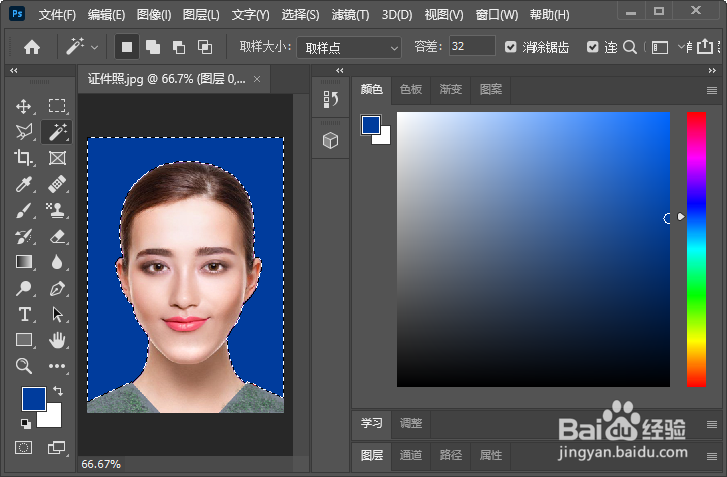Image resolution: width=727 pixels, height=477 pixels.
Task: Change the screen mode
Action: click(57, 447)
